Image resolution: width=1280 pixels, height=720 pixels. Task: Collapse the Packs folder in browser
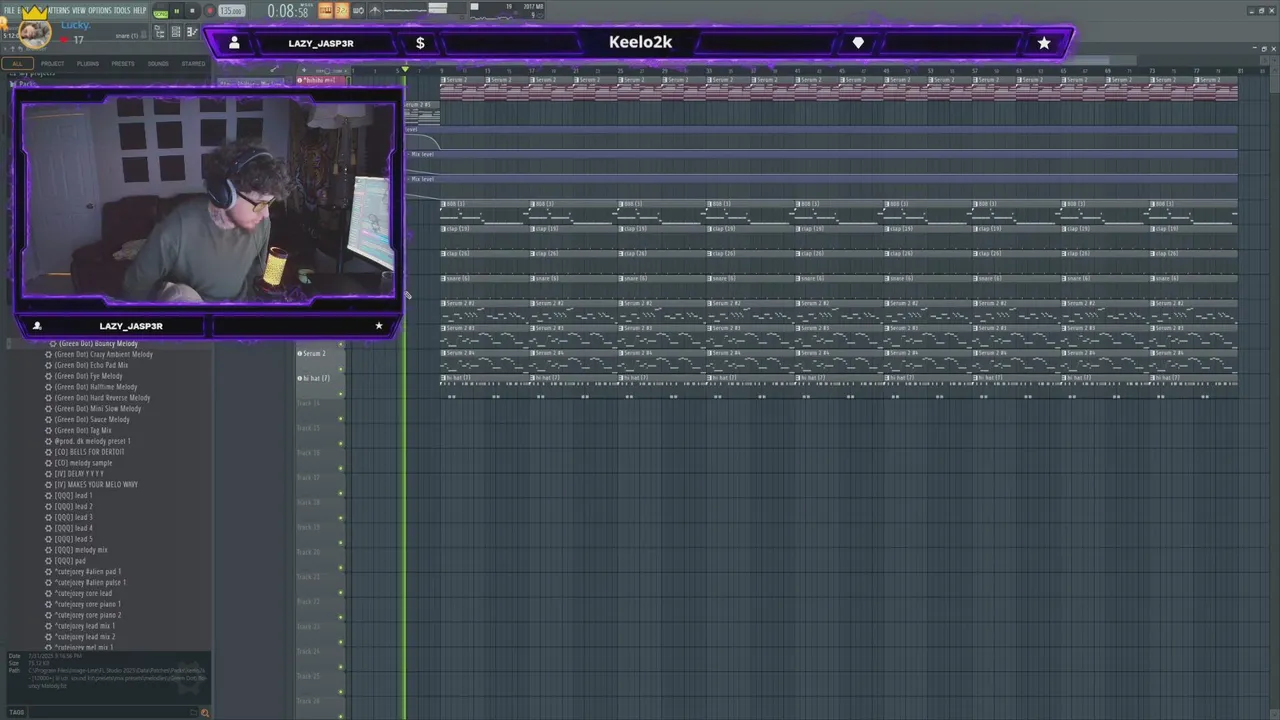click(26, 84)
